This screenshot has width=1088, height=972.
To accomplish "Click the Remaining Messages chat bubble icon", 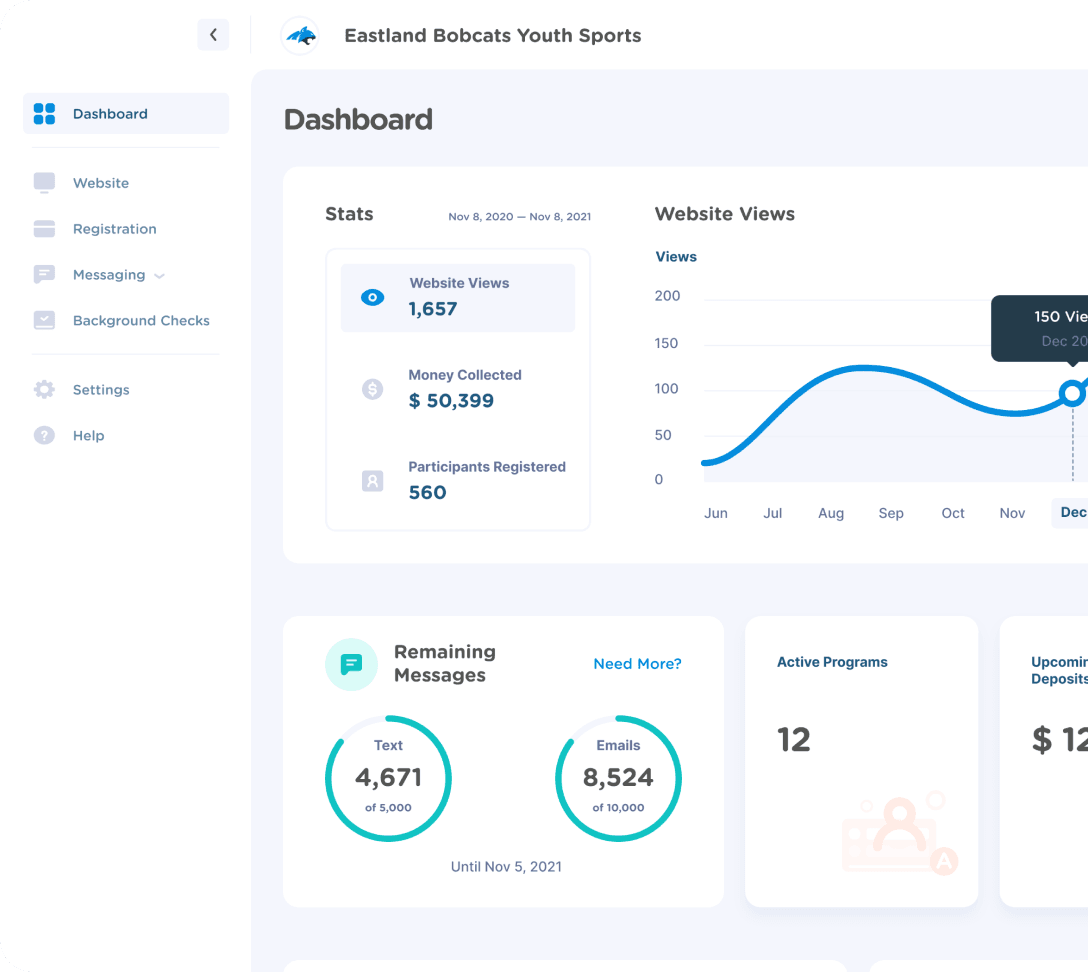I will pos(351,664).
